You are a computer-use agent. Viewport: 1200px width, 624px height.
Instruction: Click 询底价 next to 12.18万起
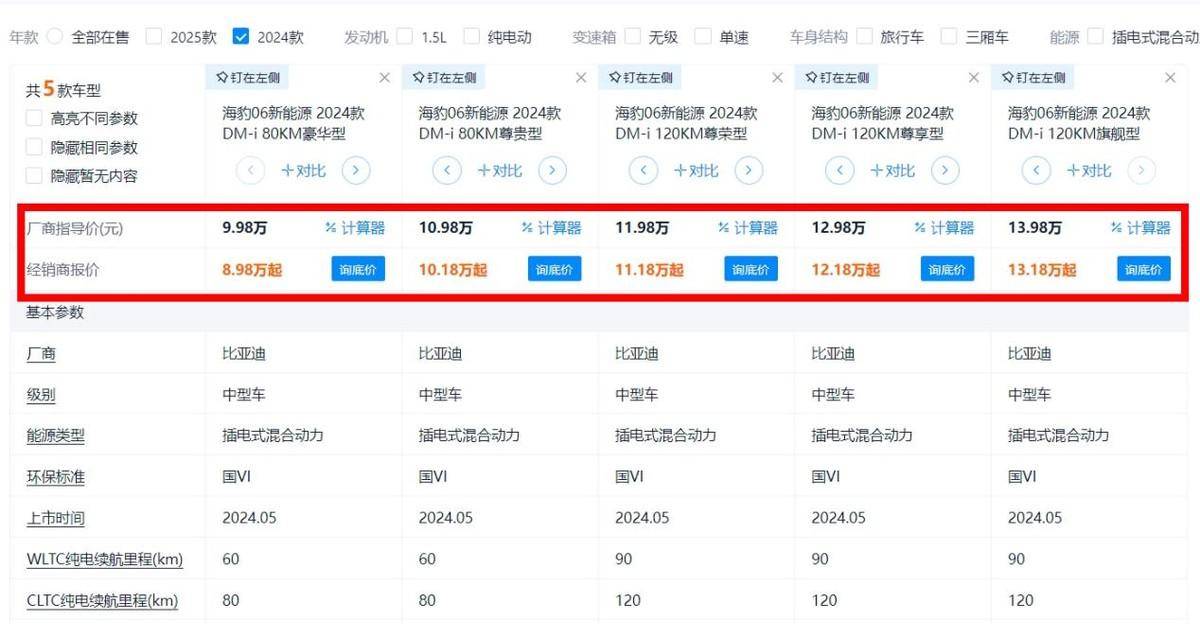coord(947,269)
